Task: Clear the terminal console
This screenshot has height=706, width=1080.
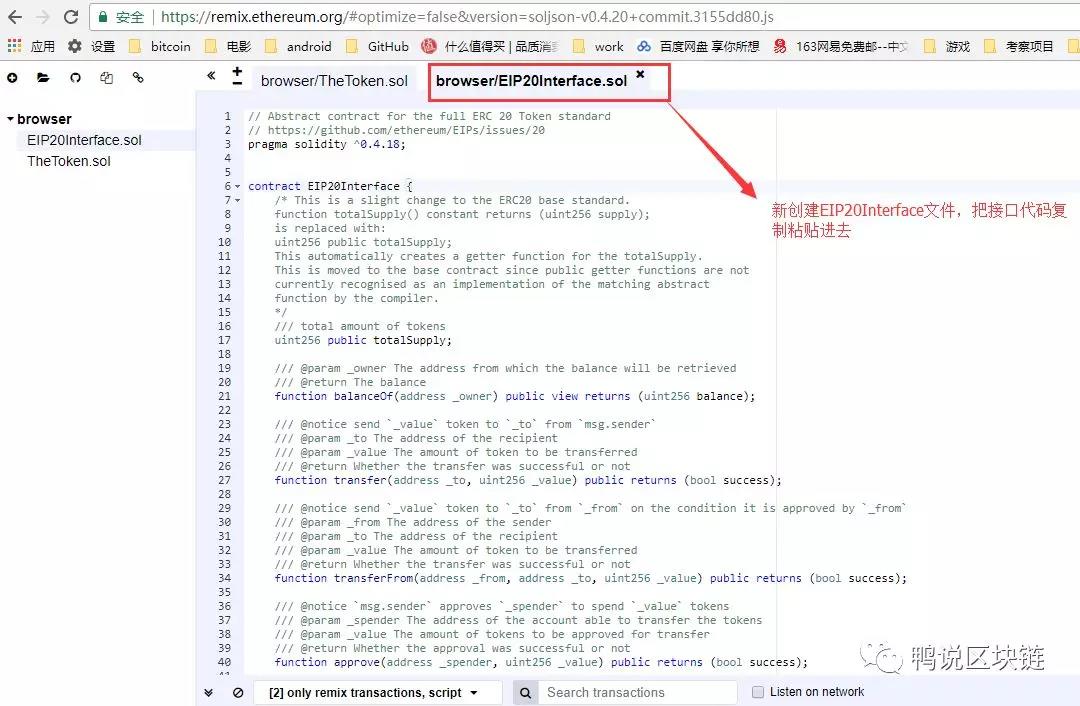Action: click(238, 693)
